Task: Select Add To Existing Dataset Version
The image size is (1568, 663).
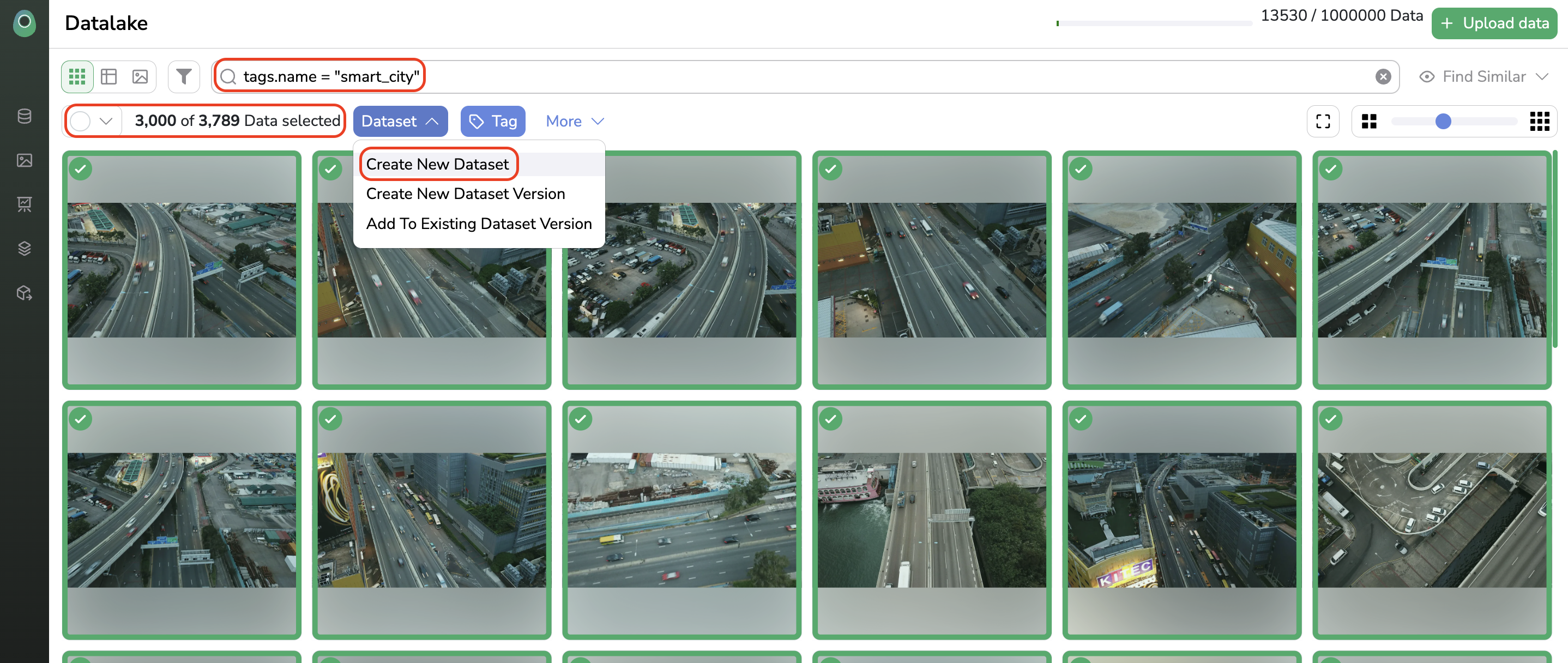Action: click(479, 224)
